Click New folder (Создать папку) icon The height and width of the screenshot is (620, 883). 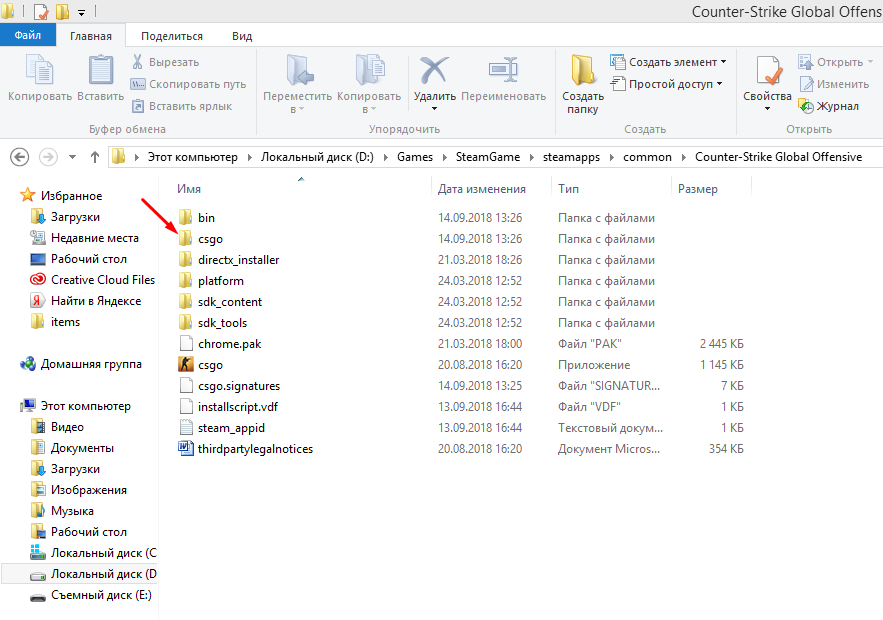[x=582, y=70]
